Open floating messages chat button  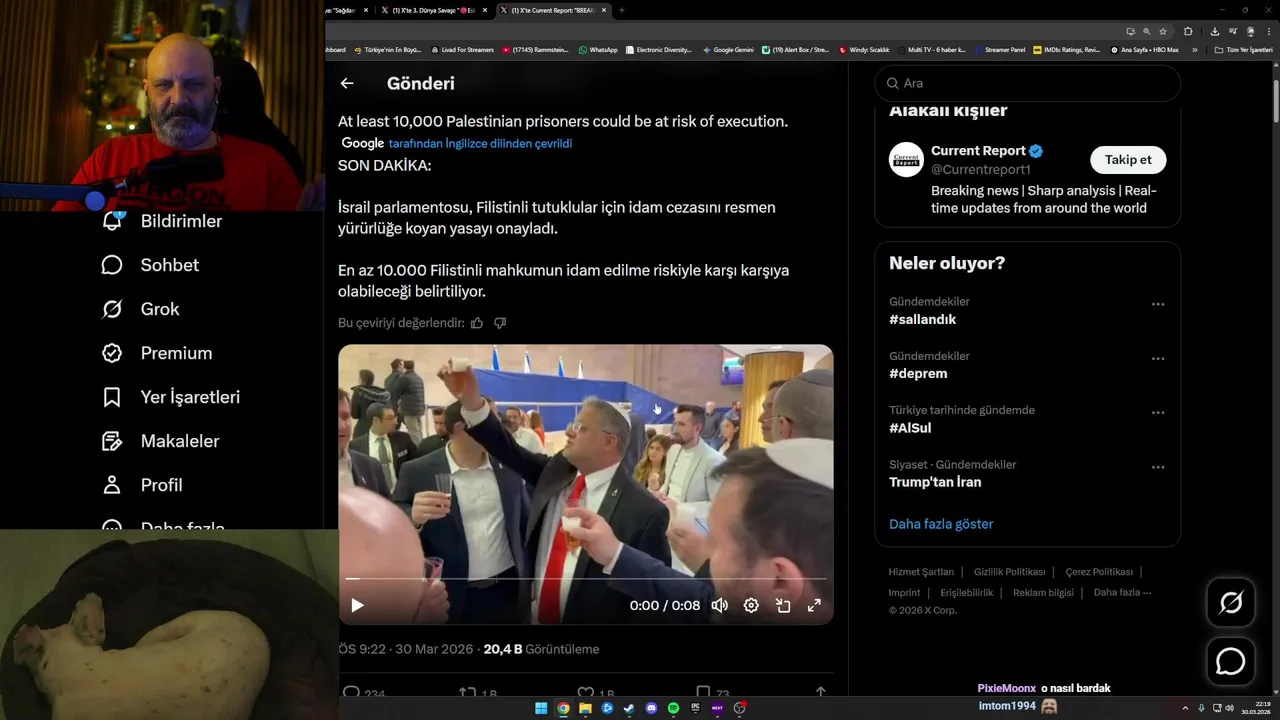[x=1230, y=661]
